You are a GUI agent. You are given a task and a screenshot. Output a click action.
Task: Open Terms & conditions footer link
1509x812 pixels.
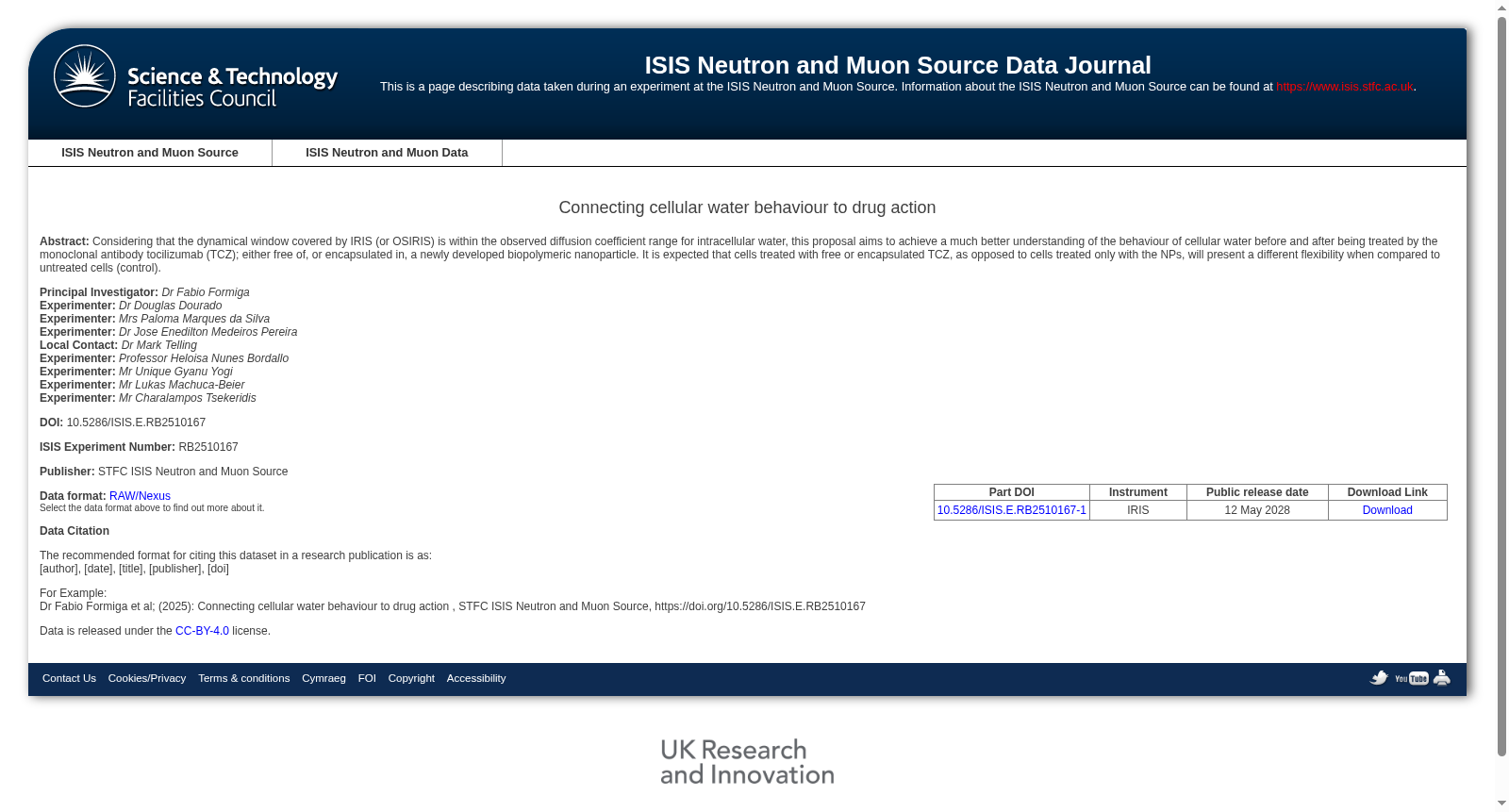pos(243,678)
